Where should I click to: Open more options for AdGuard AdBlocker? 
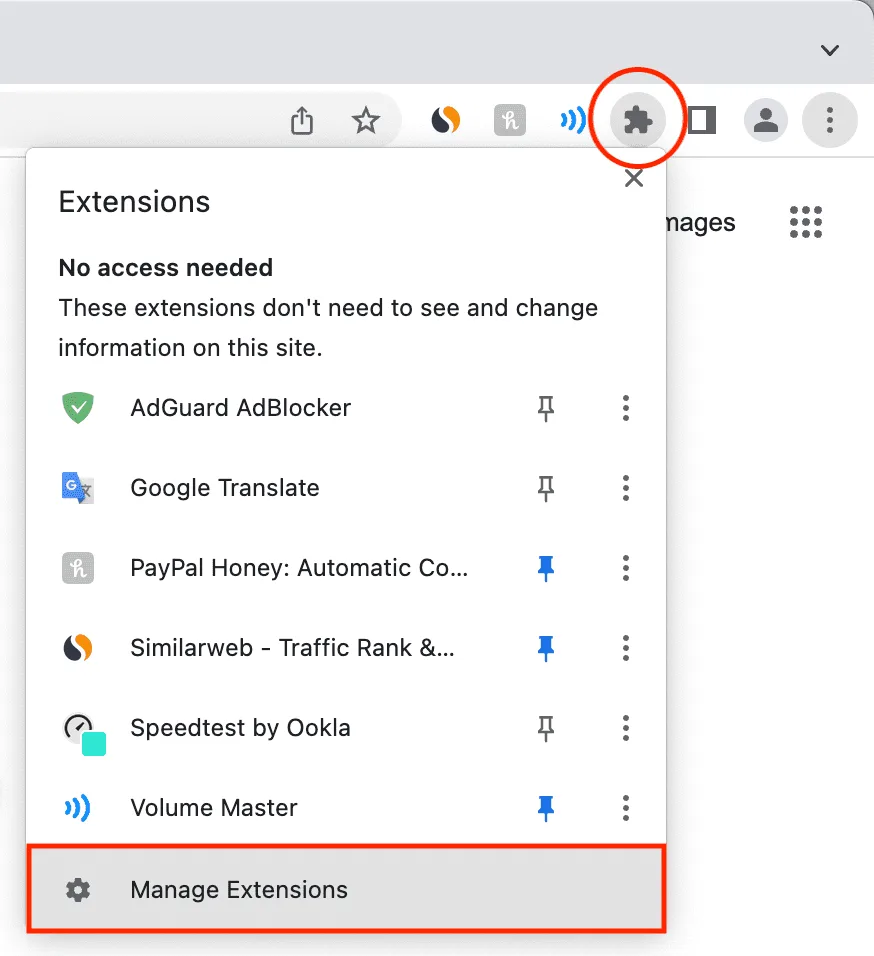pos(625,408)
